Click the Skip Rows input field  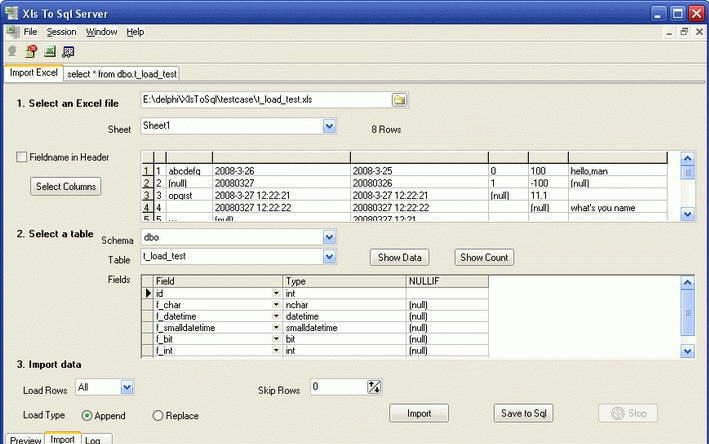pos(339,387)
